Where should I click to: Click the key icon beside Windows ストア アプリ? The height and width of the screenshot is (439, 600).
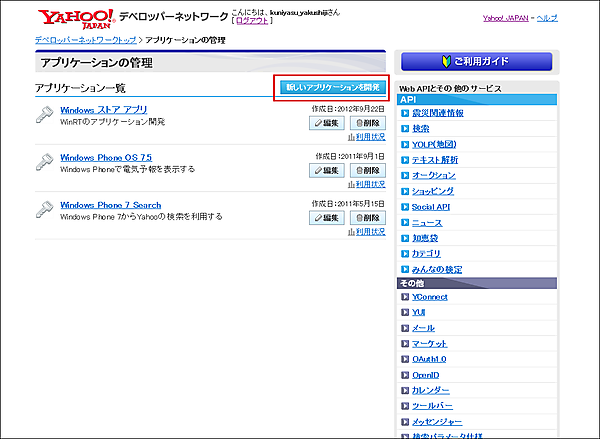pyautogui.click(x=44, y=115)
